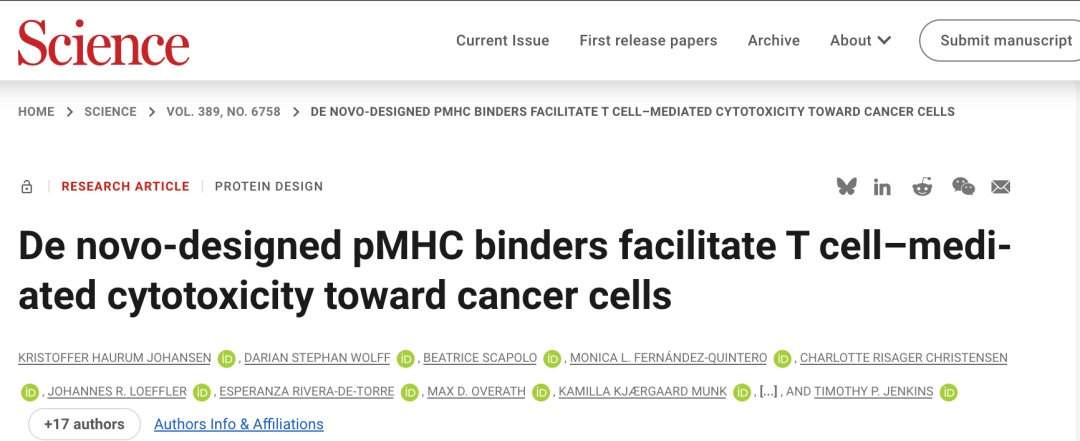The height and width of the screenshot is (441, 1080).
Task: Expand the collapsed authors ellipsis
Action: pos(769,391)
